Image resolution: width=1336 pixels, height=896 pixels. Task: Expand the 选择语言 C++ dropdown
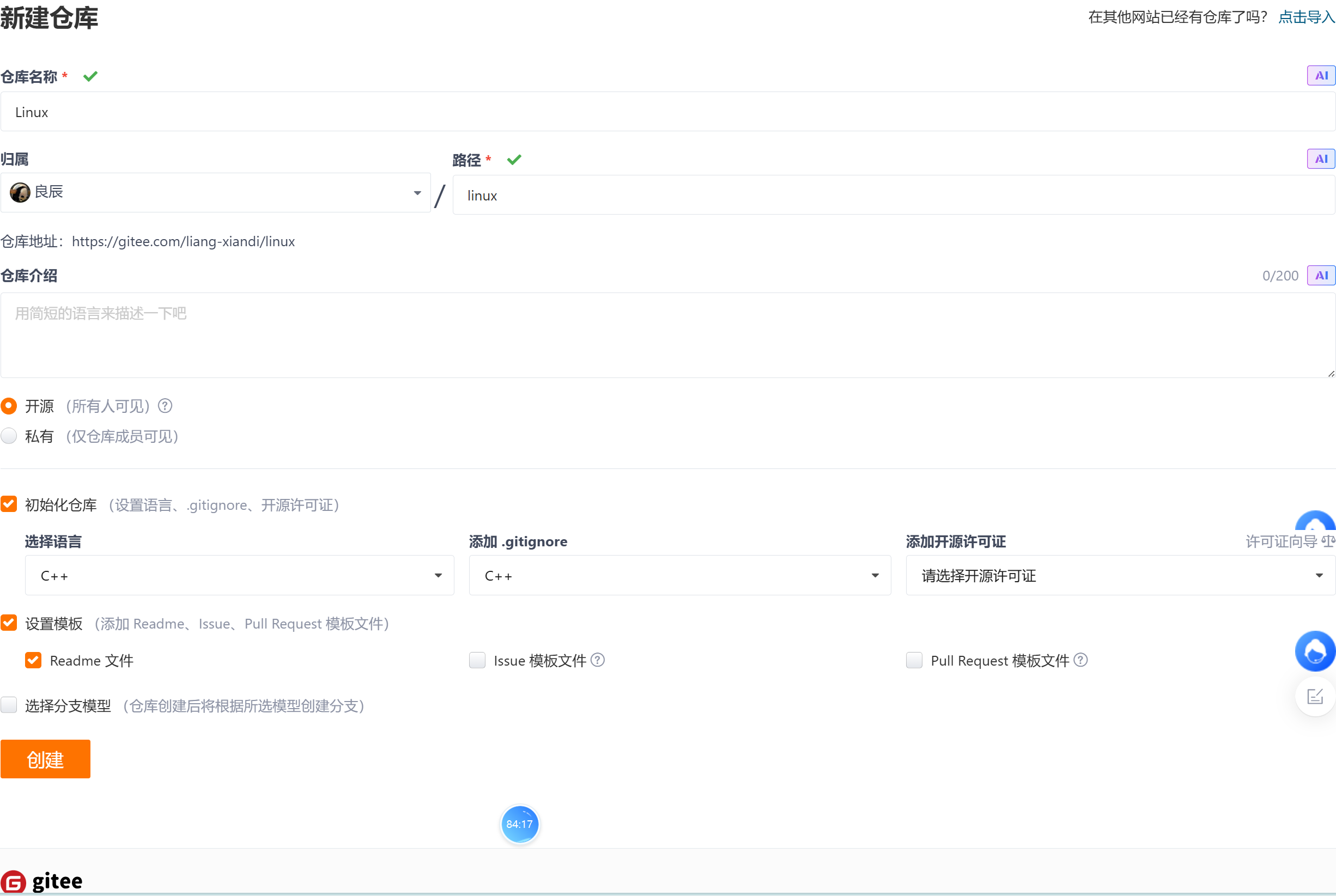[x=239, y=575]
